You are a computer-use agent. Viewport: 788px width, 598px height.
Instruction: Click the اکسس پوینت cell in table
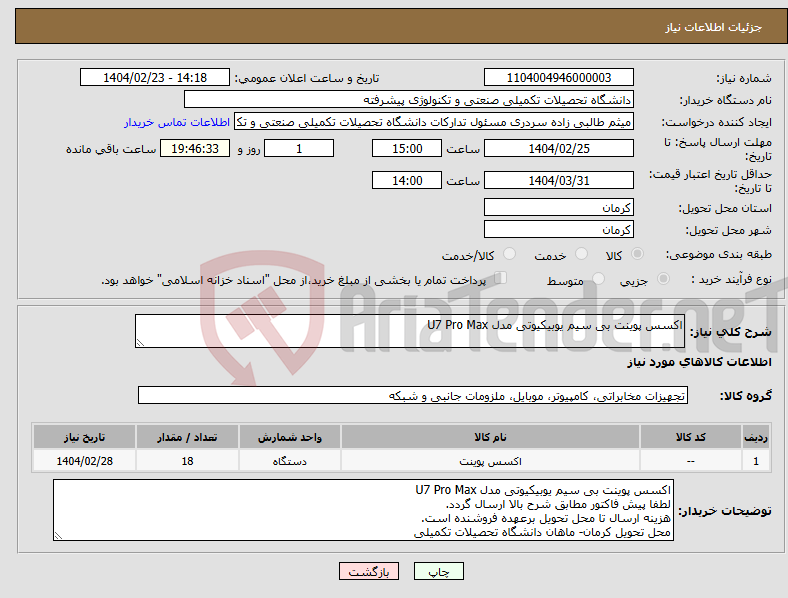tap(490, 461)
